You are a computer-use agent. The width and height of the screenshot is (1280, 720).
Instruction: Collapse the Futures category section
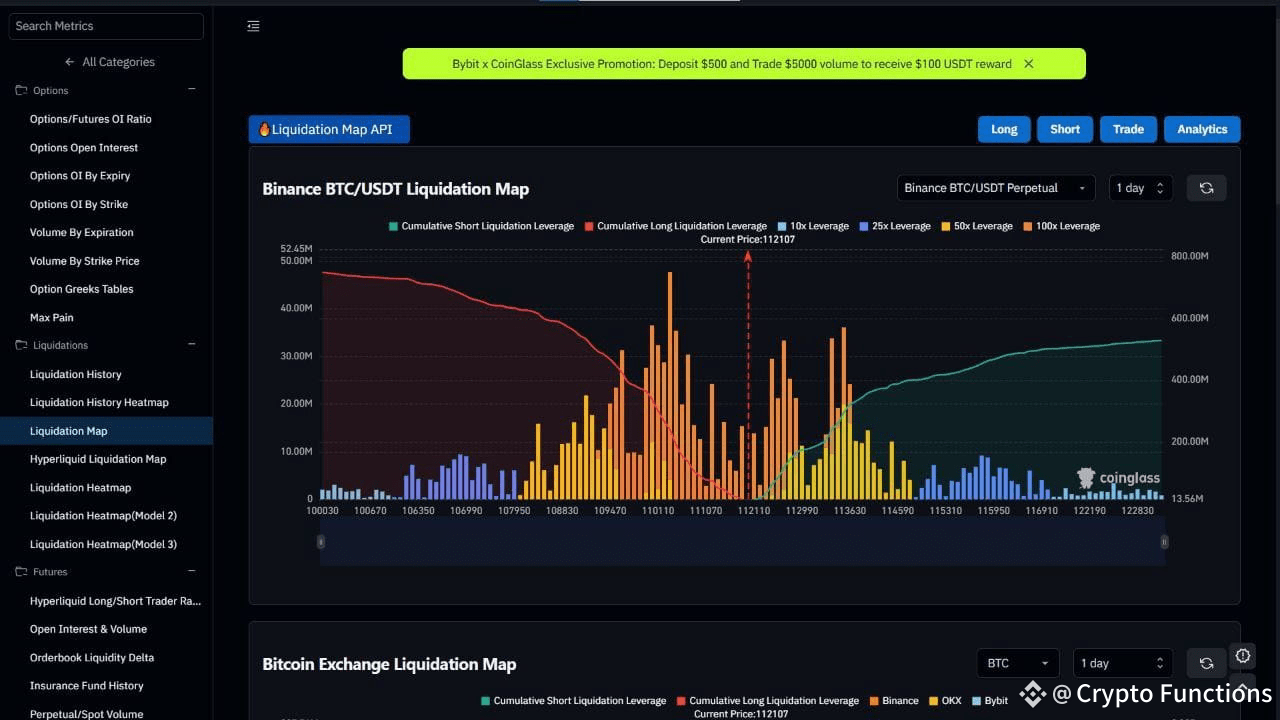(192, 572)
